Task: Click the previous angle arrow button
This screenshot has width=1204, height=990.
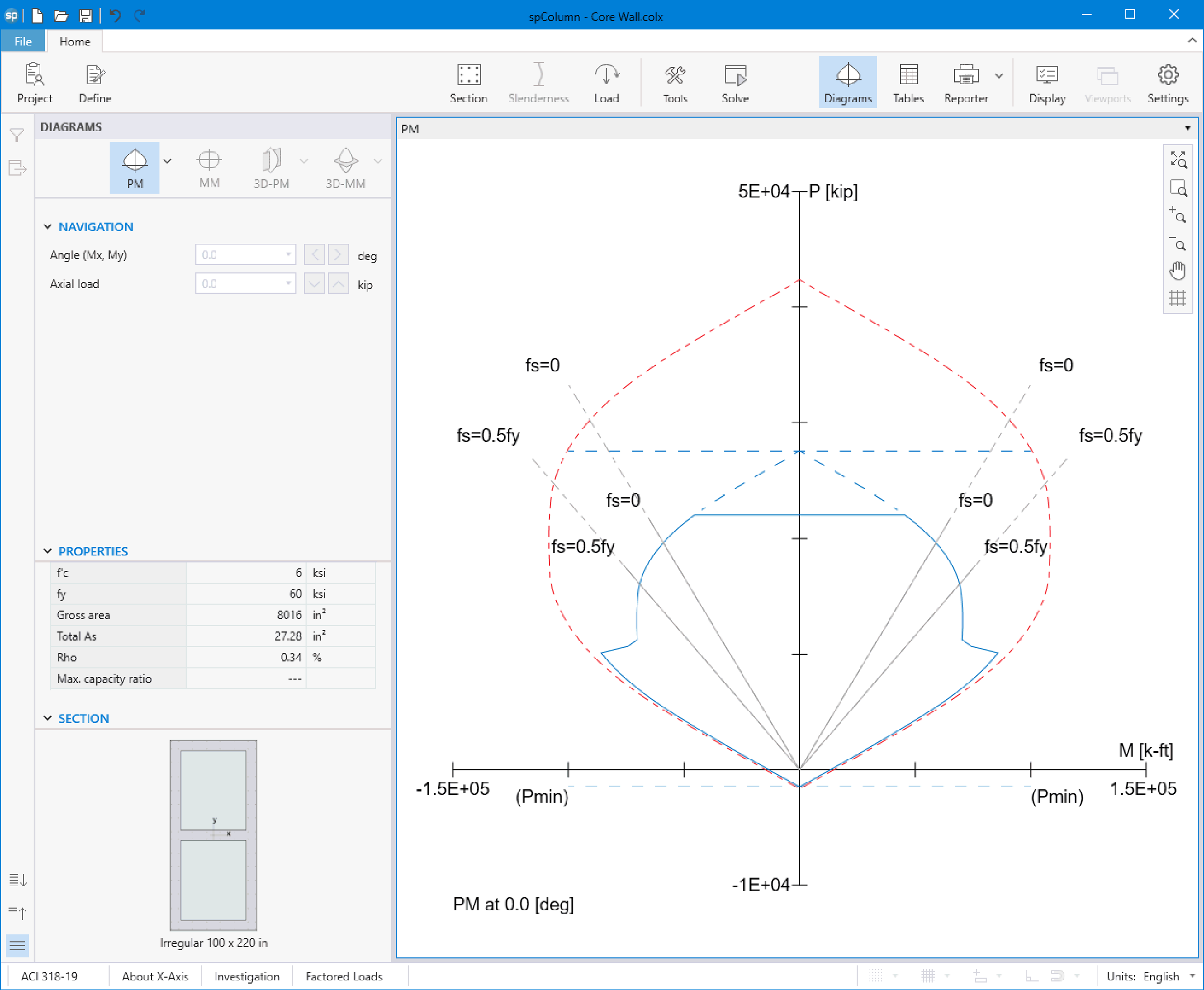Action: [x=314, y=255]
